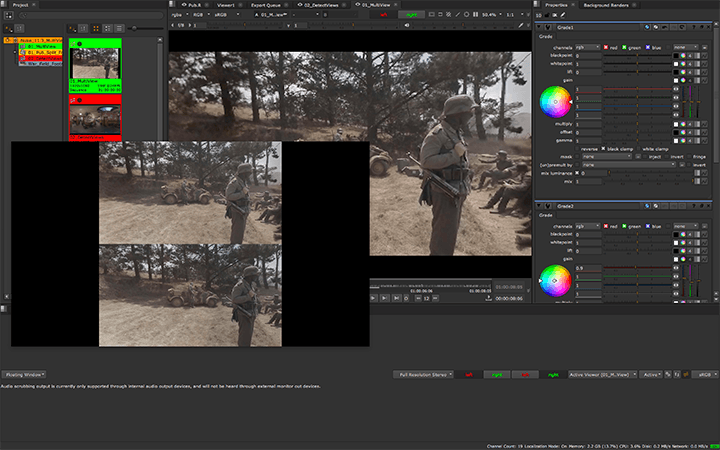The image size is (720, 450).
Task: Click the viewer wipe line icon
Action: [458, 15]
